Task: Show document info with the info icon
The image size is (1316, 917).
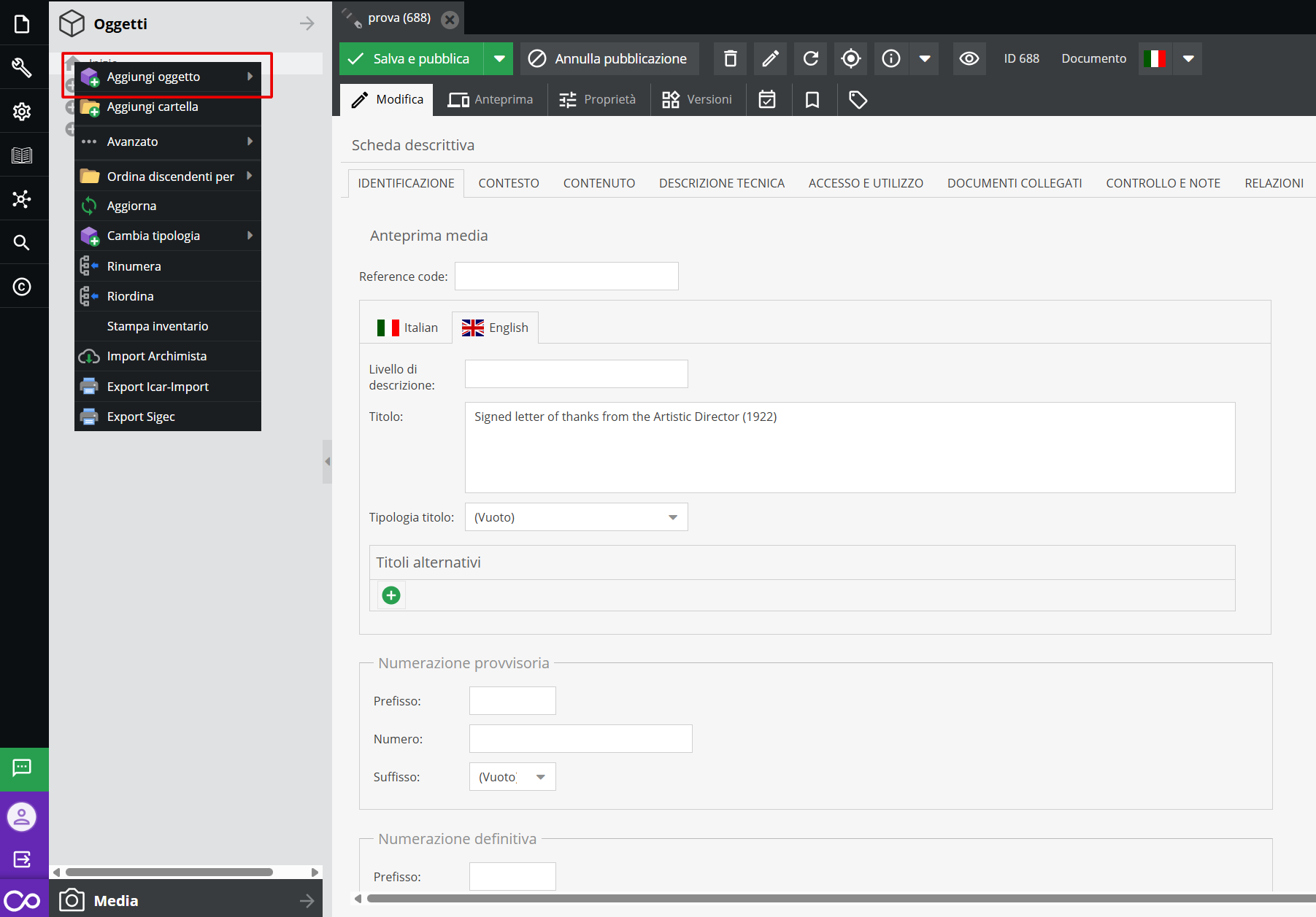Action: pos(890,58)
